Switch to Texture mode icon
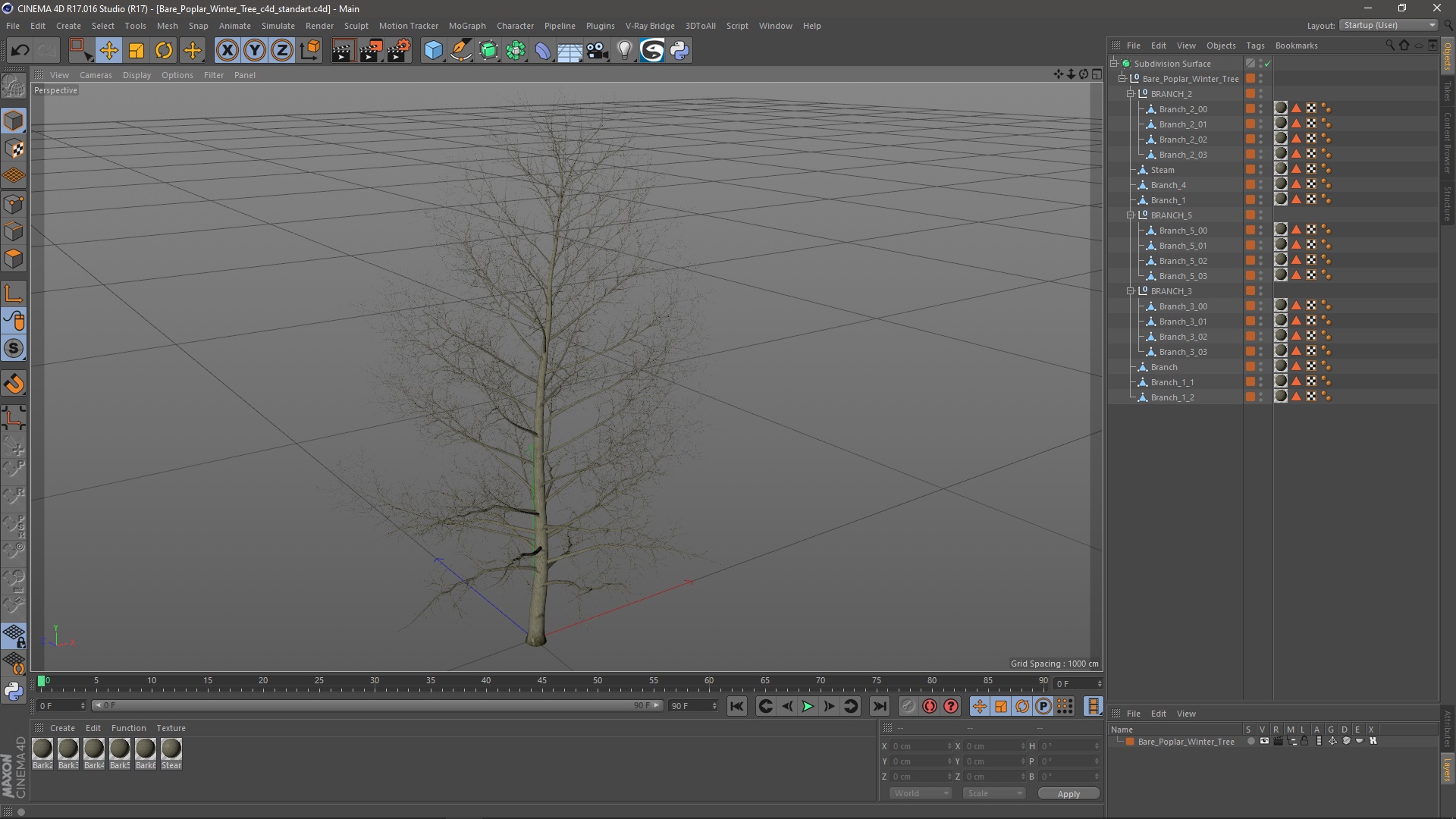The width and height of the screenshot is (1456, 819). 14,149
